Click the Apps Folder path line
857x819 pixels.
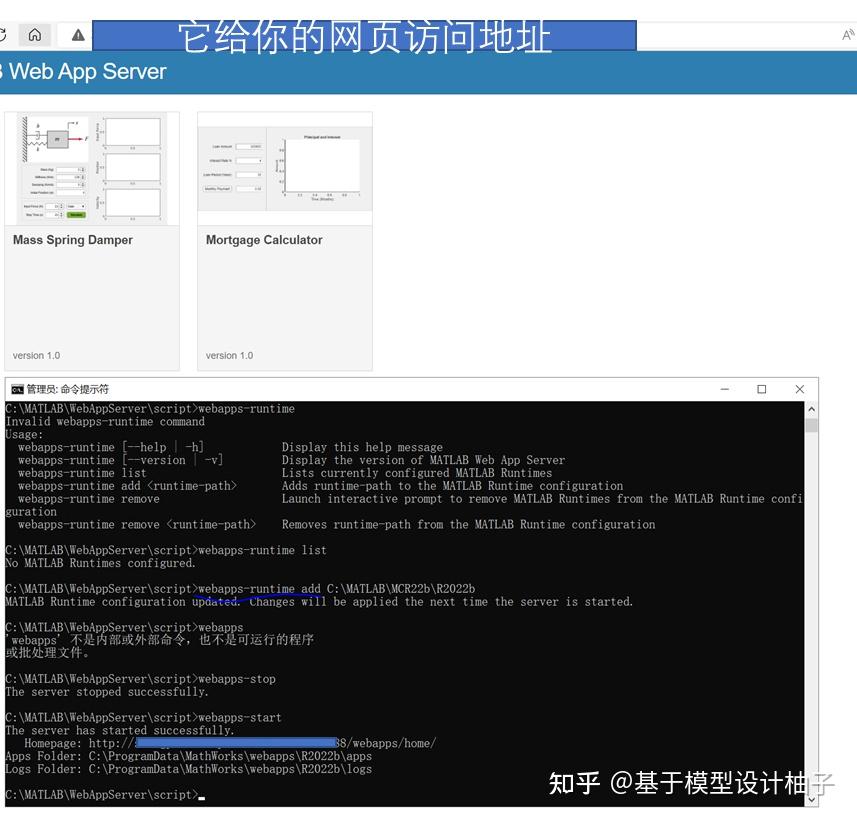[189, 756]
